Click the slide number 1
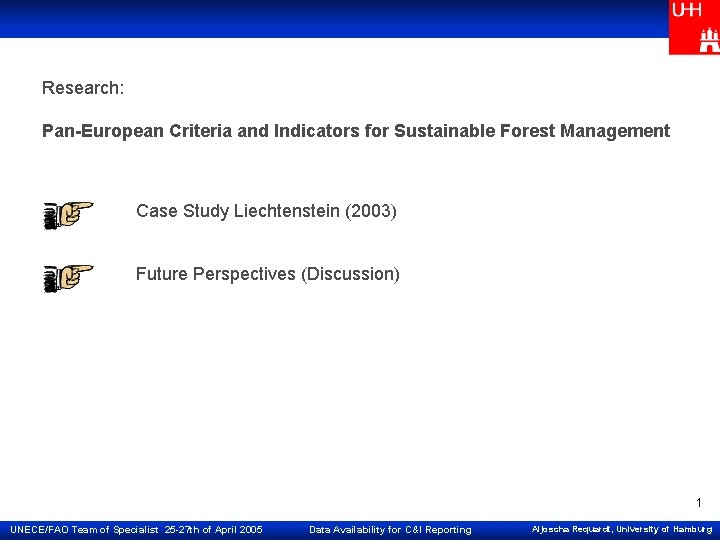Screen dimensions: 720x540 (x=699, y=503)
